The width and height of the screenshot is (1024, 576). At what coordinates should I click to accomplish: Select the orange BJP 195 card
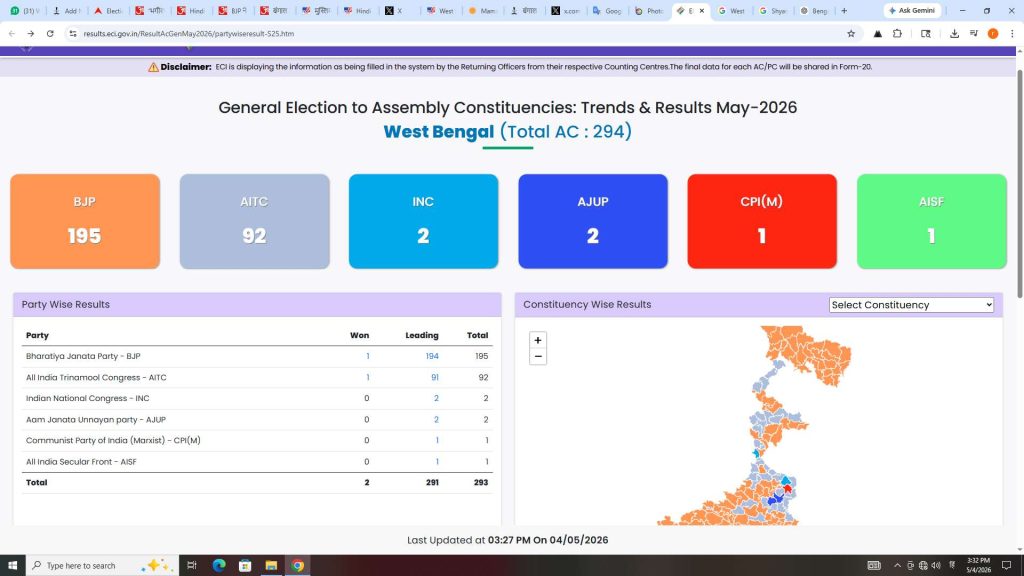[85, 221]
